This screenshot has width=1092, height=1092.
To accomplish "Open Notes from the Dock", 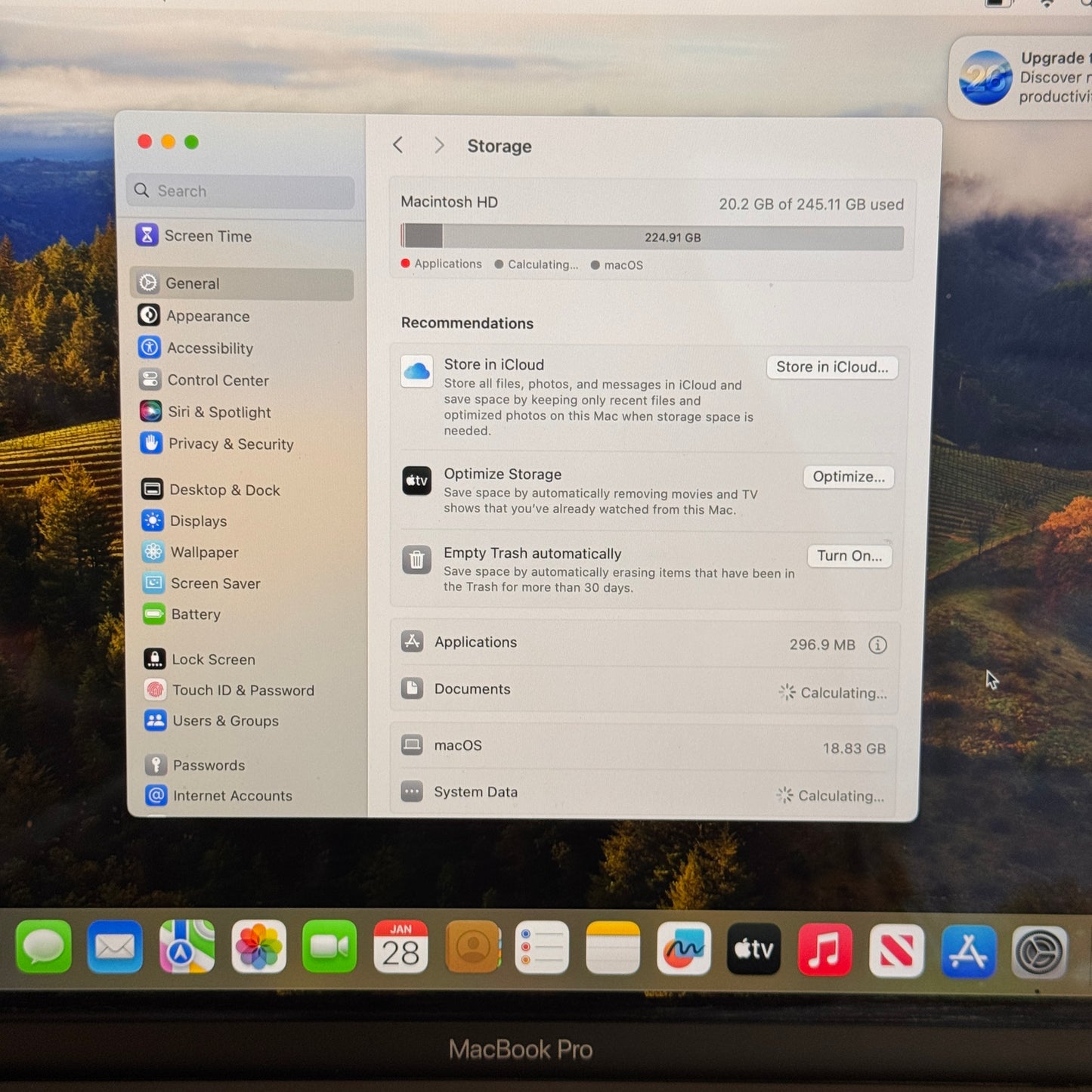I will [x=613, y=948].
